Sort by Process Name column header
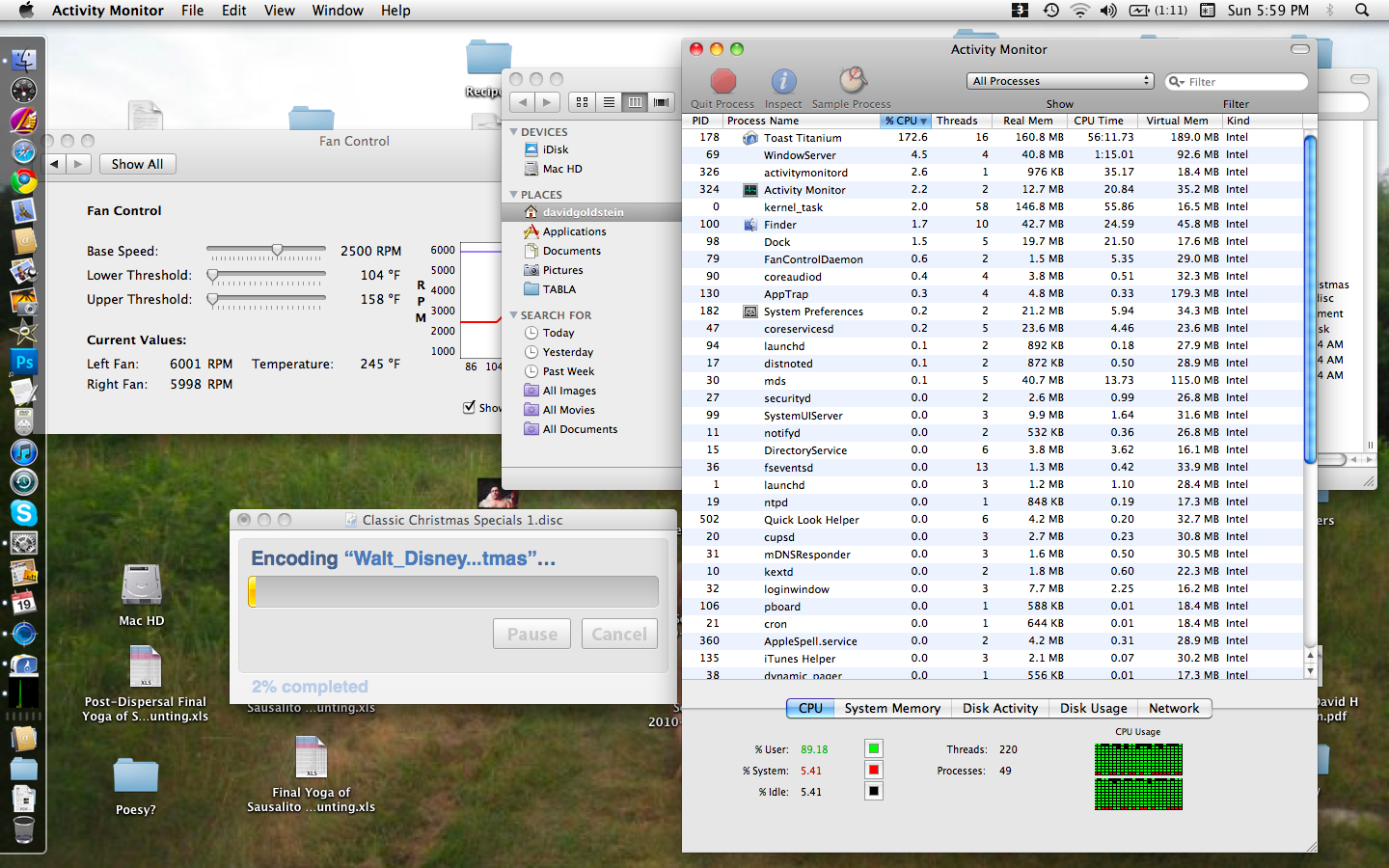This screenshot has width=1389, height=868. [x=800, y=121]
